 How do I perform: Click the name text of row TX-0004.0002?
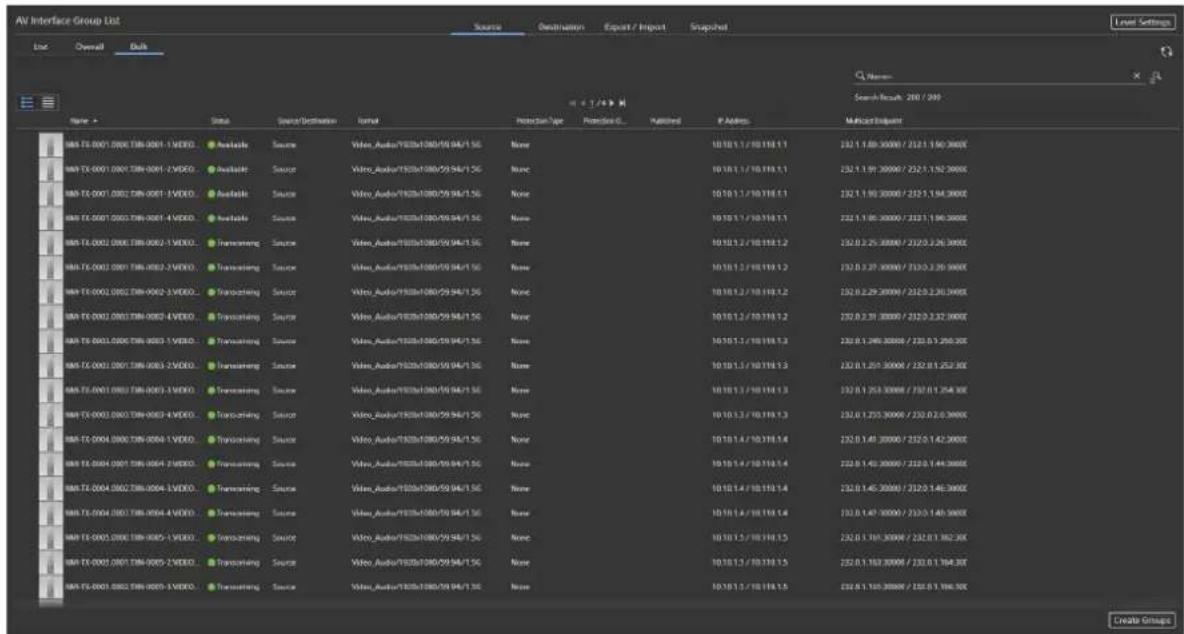[133, 488]
